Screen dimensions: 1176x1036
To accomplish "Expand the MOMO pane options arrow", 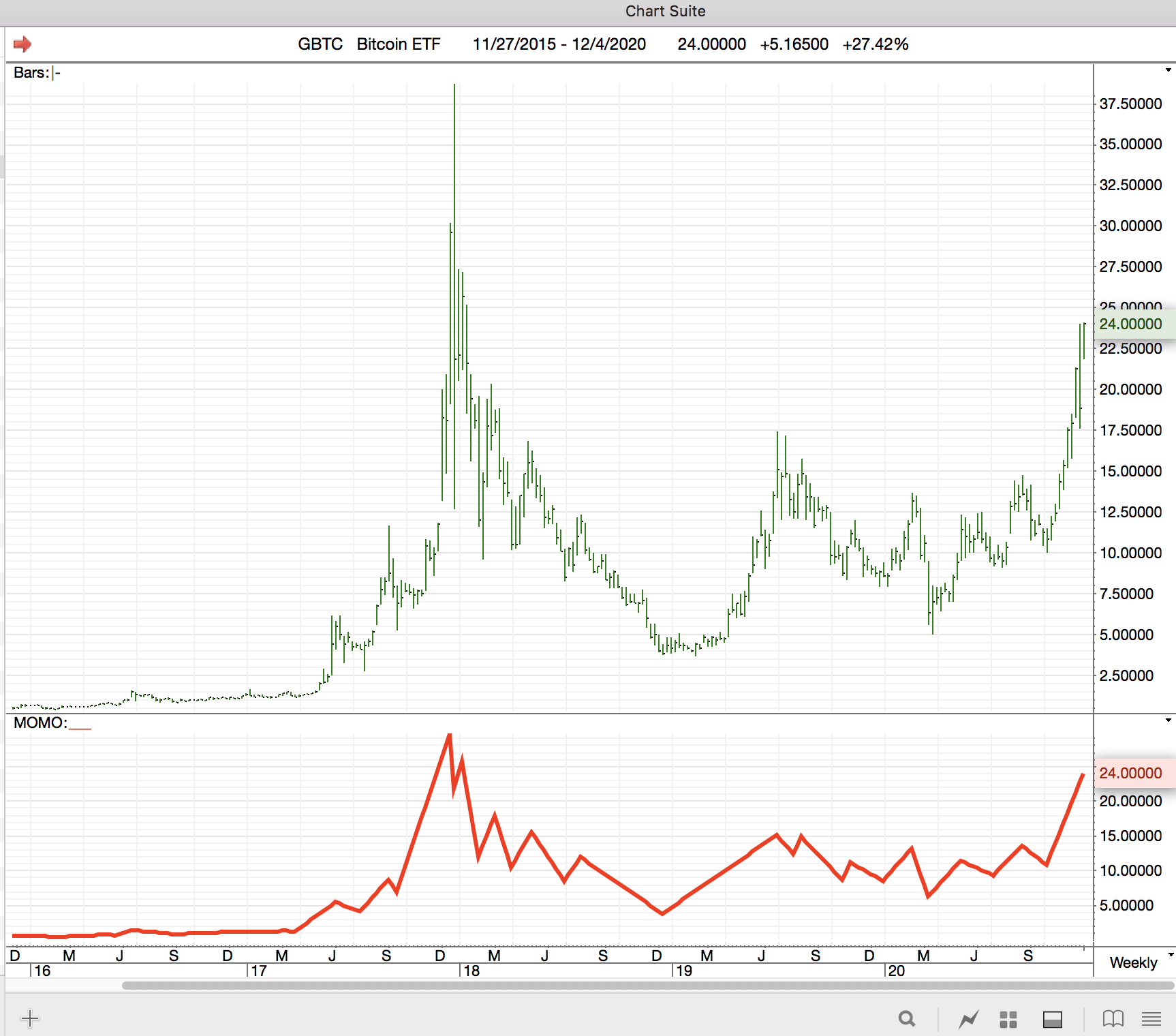I will [x=1169, y=720].
